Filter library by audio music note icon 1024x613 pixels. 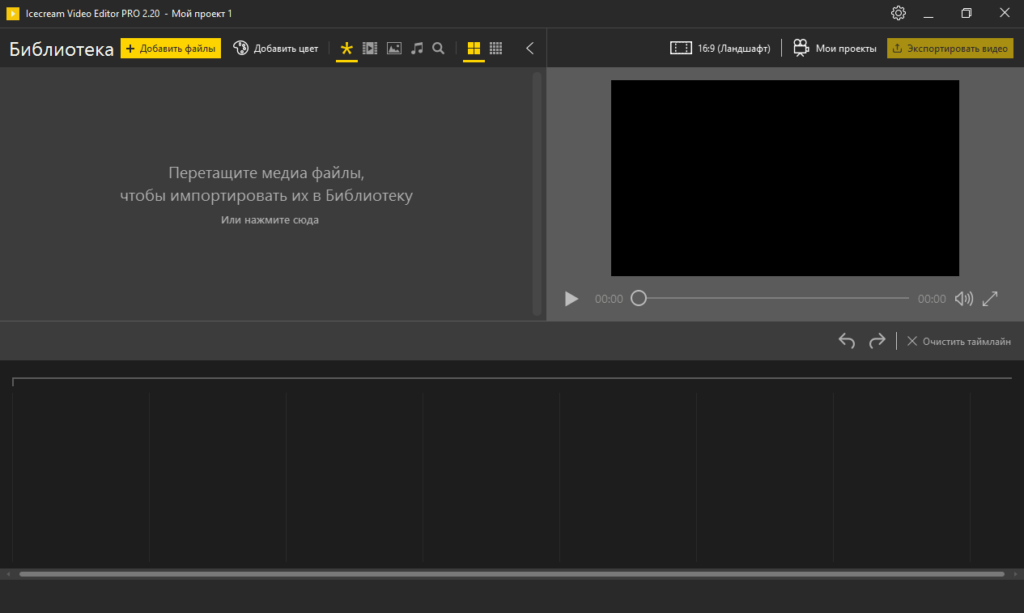(417, 48)
